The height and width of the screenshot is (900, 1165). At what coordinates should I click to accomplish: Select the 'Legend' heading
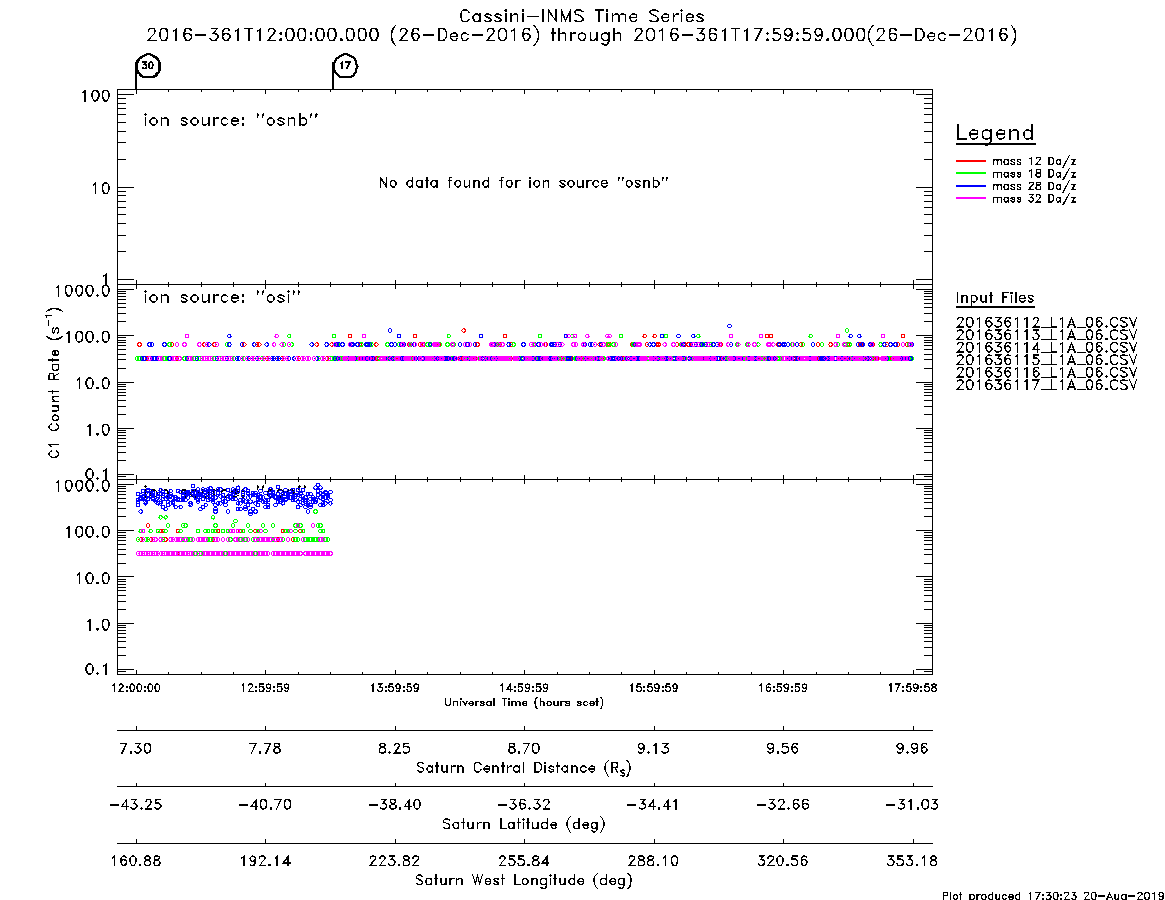pos(995,133)
